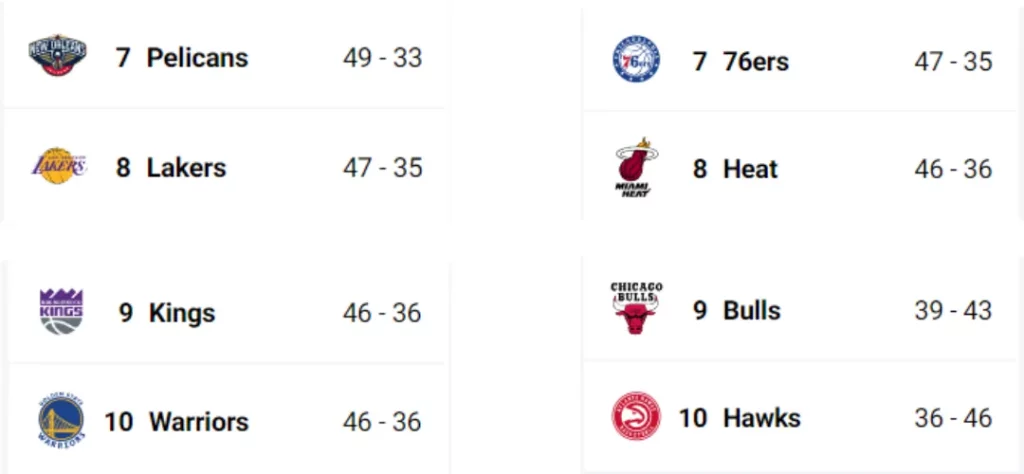The image size is (1024, 474).
Task: Click the Lakers 47 - 35 record
Action: tap(382, 167)
